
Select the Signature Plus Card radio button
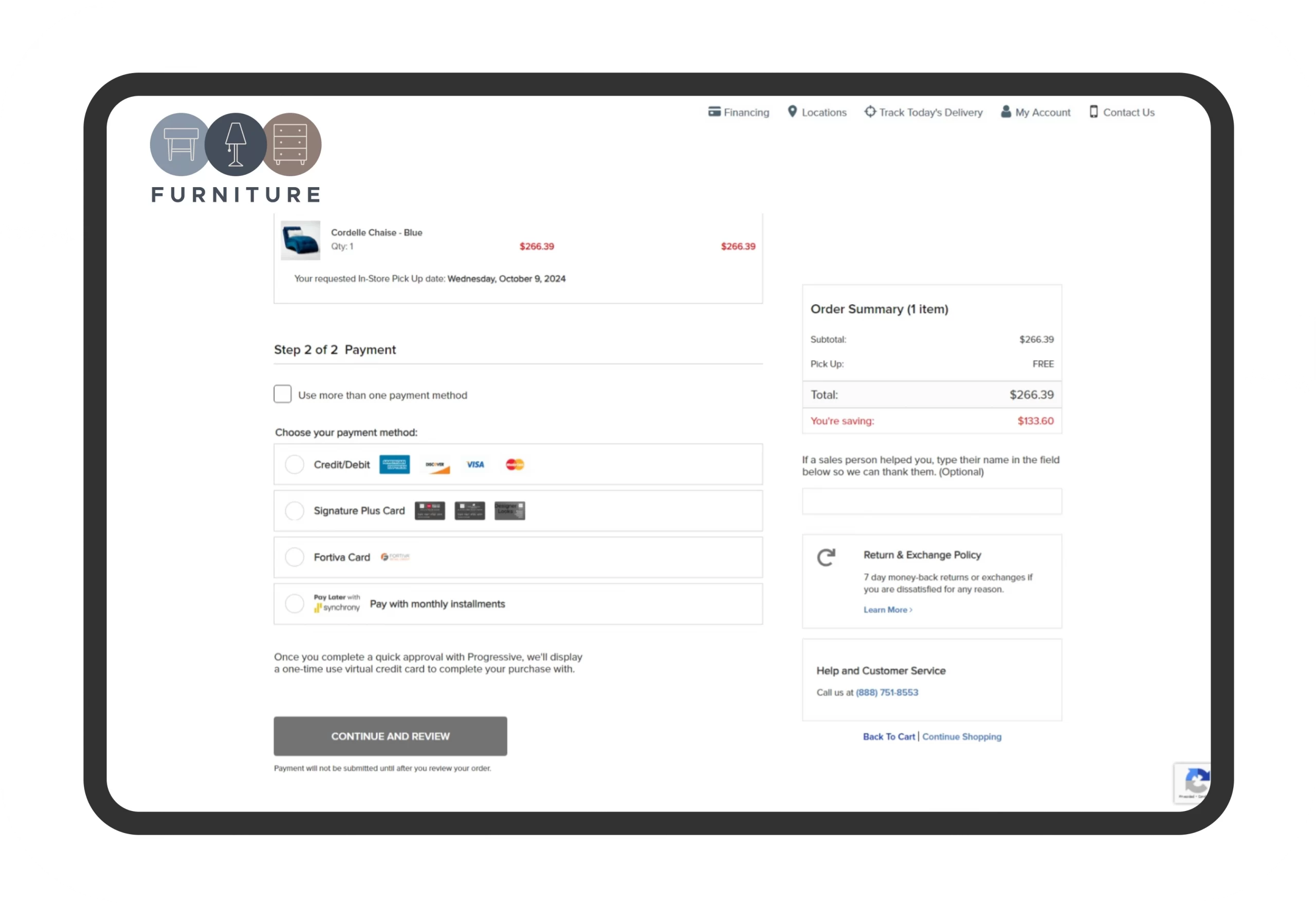click(x=296, y=510)
